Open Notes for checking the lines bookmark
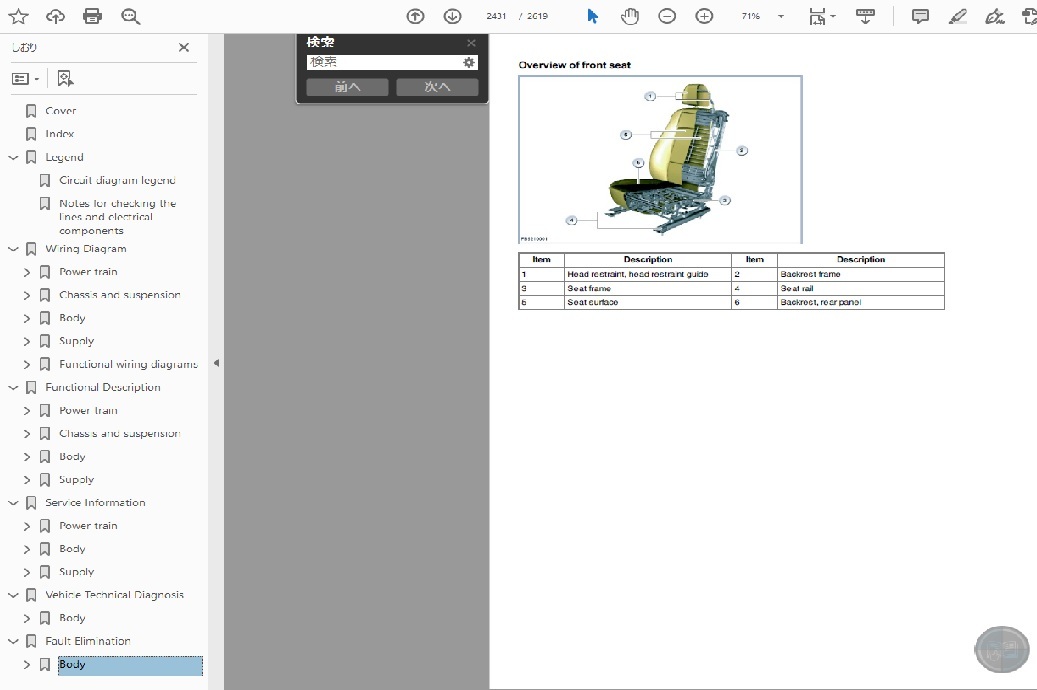This screenshot has height=690, width=1037. (117, 216)
